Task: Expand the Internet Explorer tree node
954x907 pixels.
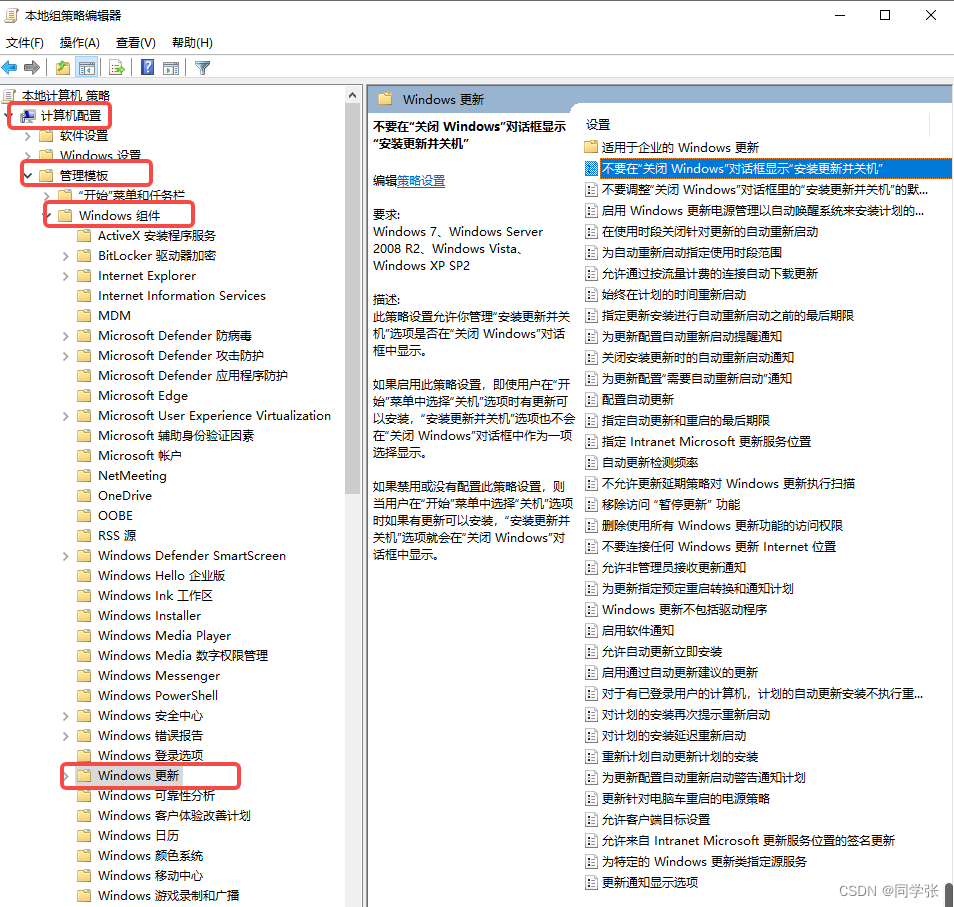Action: pyautogui.click(x=66, y=276)
